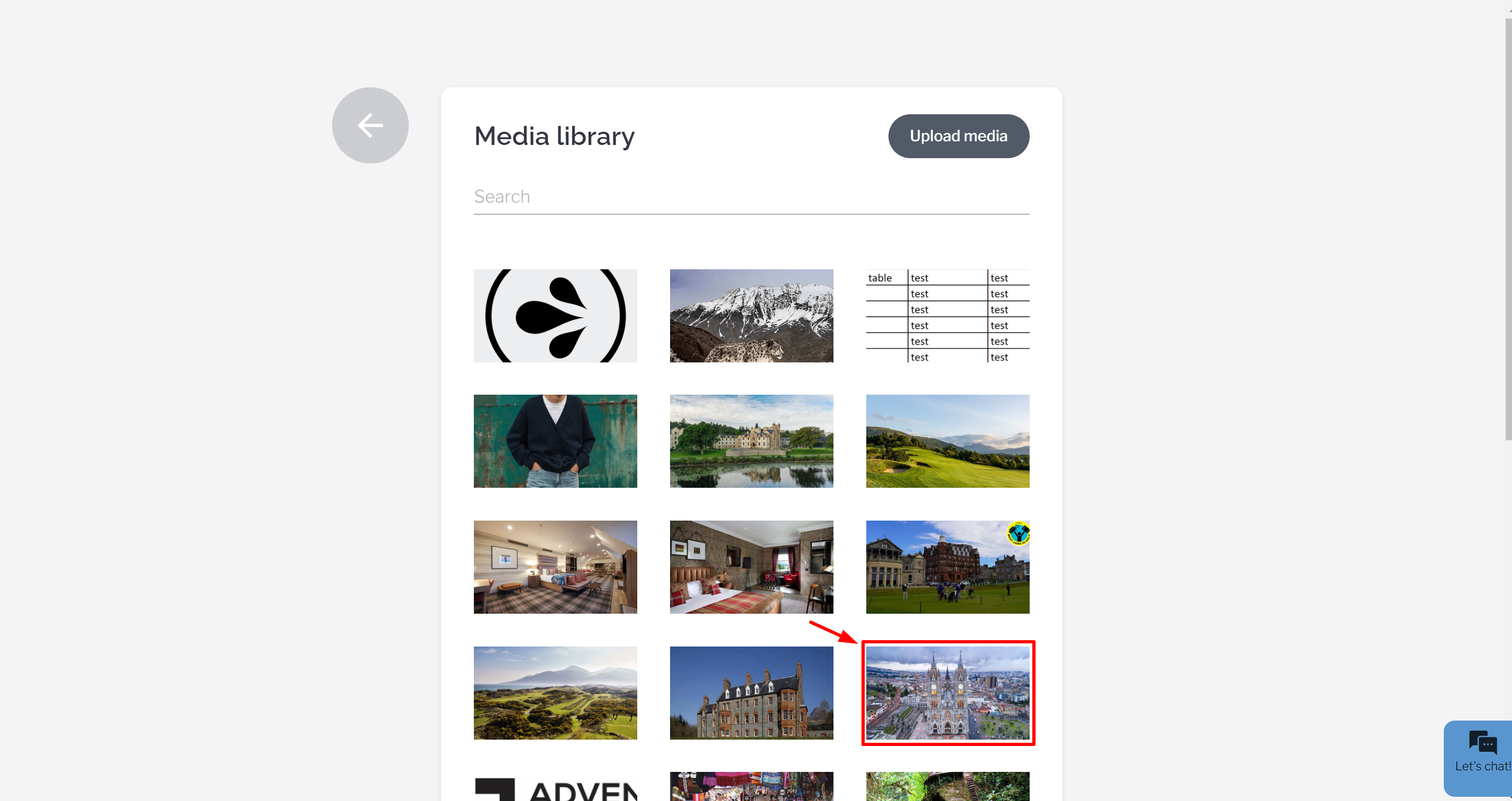Pick the modern hotel suite photo
1512x801 pixels.
[555, 567]
